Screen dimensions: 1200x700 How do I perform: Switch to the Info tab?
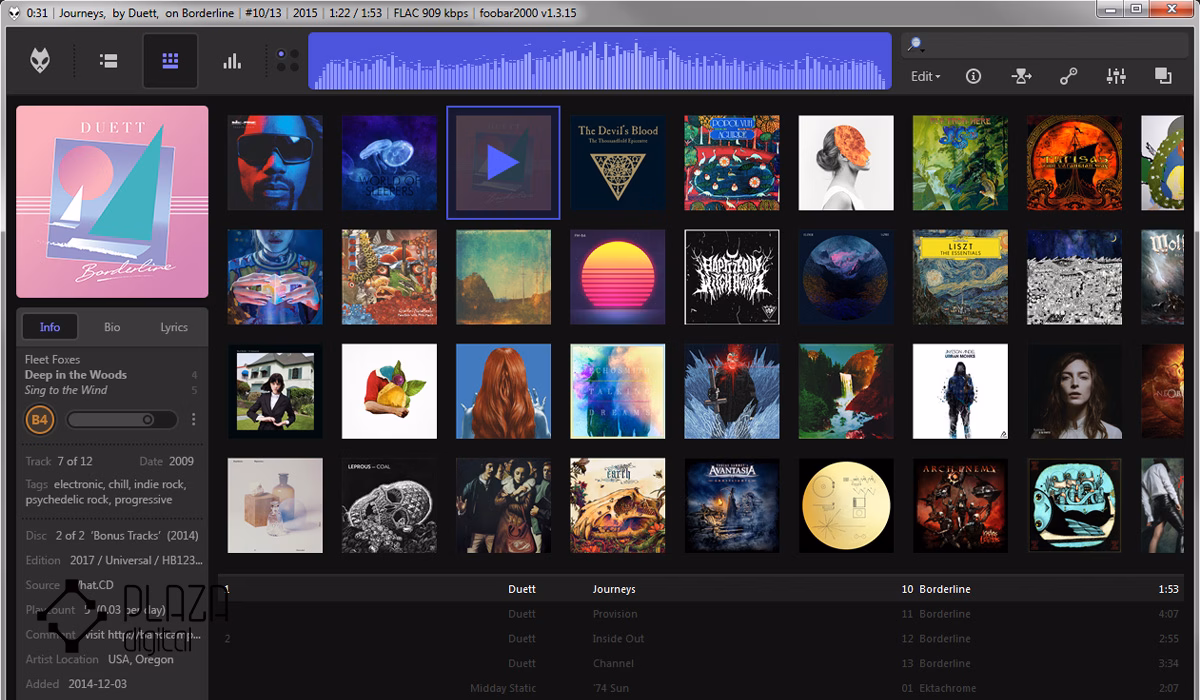[x=50, y=327]
